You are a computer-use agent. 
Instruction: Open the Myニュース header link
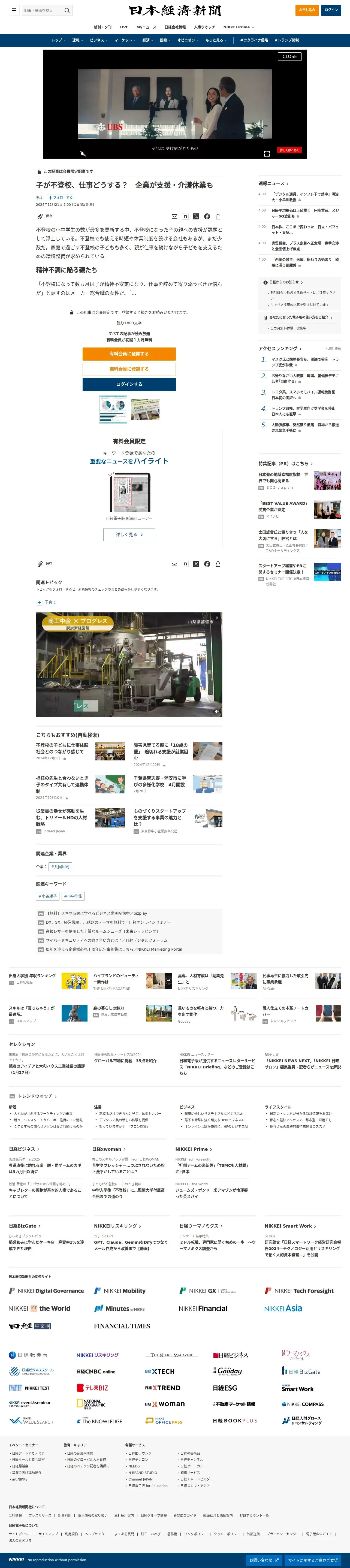coord(146,27)
